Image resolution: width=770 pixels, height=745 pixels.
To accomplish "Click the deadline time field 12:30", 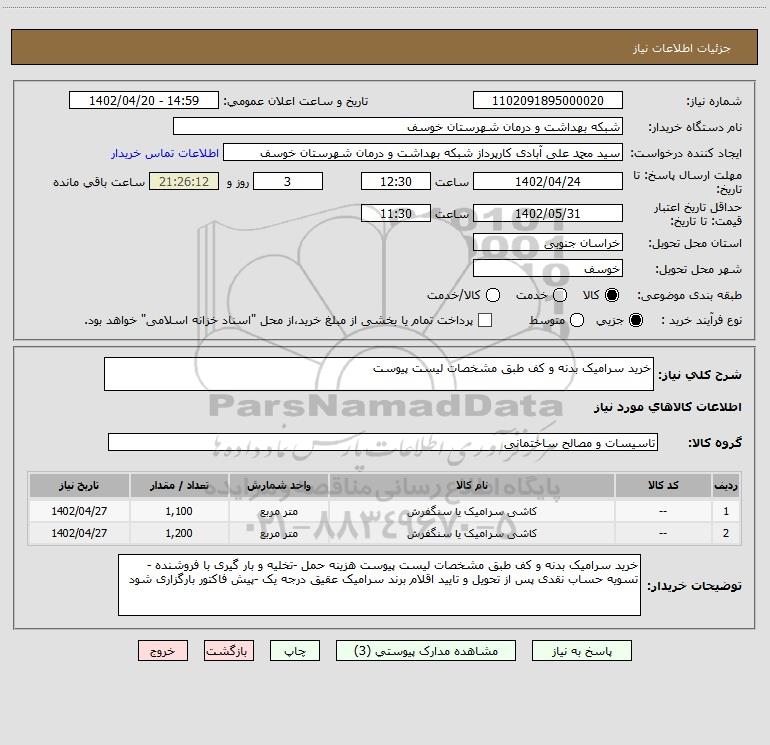I will coord(396,181).
